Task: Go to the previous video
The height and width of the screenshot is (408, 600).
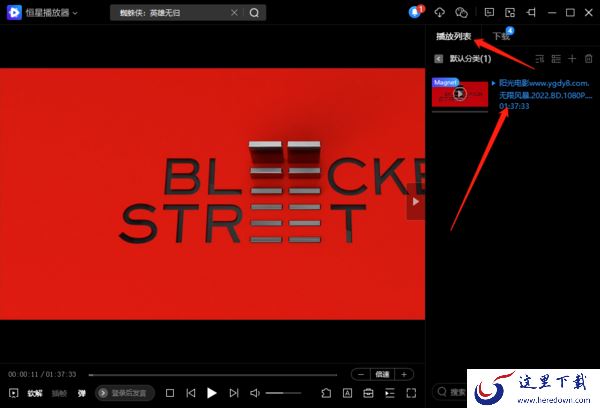Action: (191, 393)
